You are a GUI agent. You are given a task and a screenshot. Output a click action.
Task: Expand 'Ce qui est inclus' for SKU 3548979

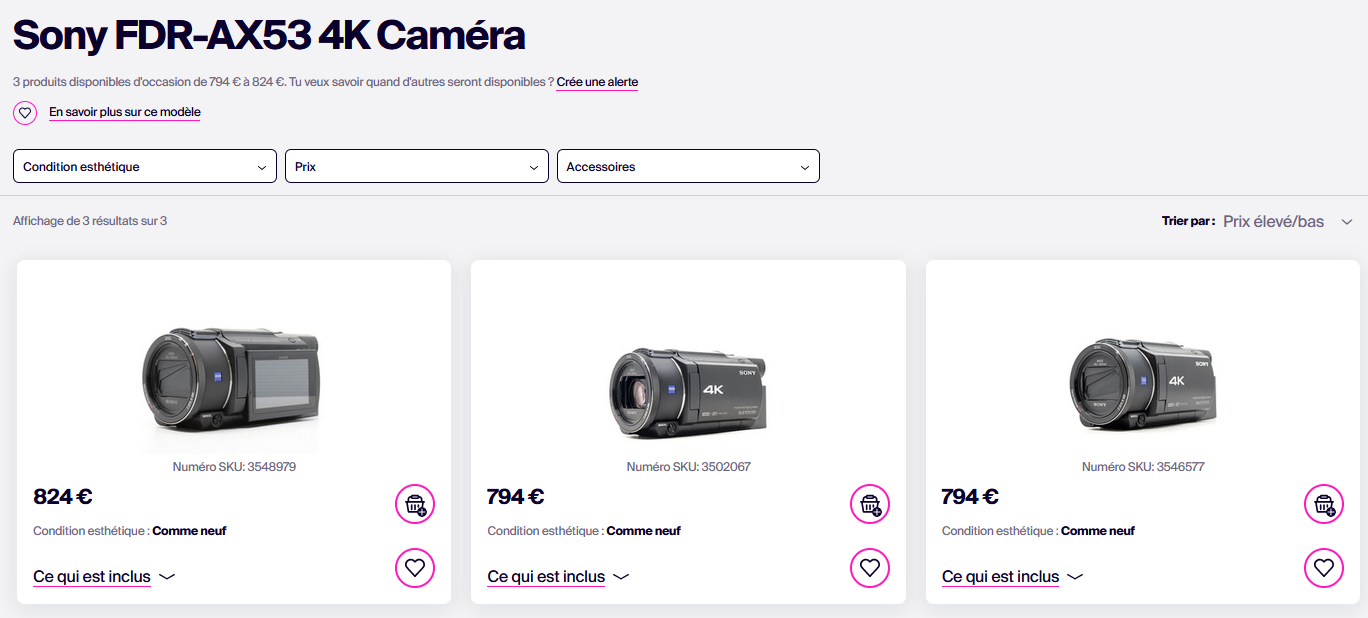(104, 577)
